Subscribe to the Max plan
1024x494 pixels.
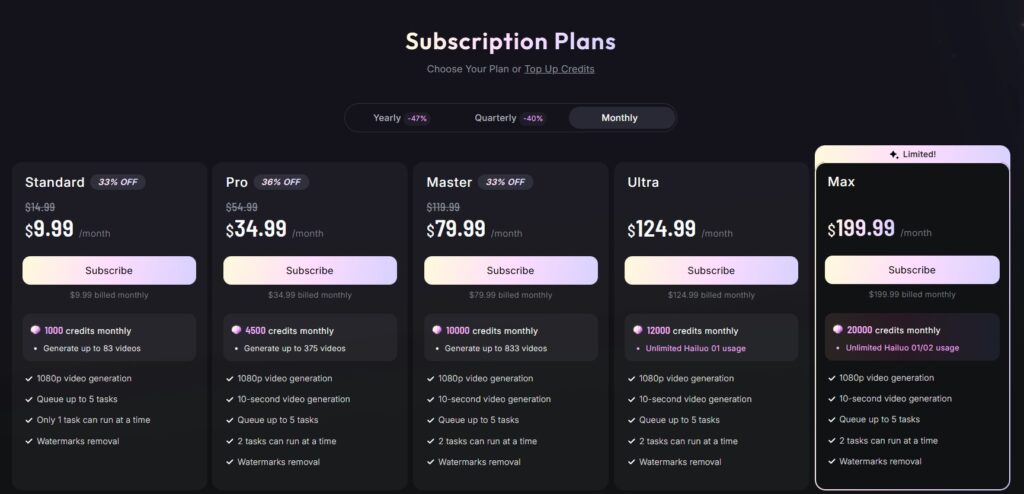[912, 270]
